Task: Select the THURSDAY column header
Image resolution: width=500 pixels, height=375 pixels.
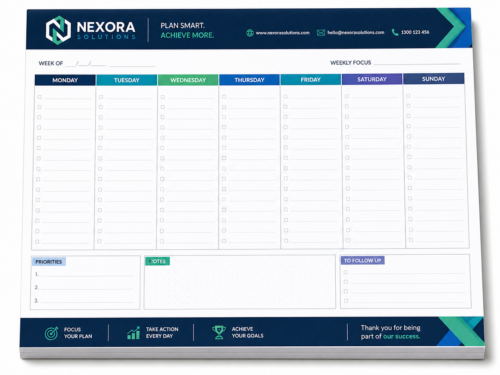Action: 249,80
